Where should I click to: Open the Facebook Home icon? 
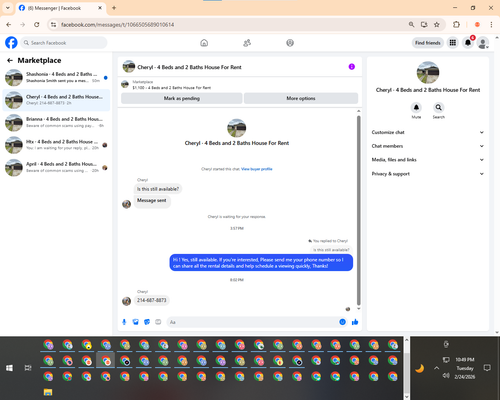tap(204, 43)
